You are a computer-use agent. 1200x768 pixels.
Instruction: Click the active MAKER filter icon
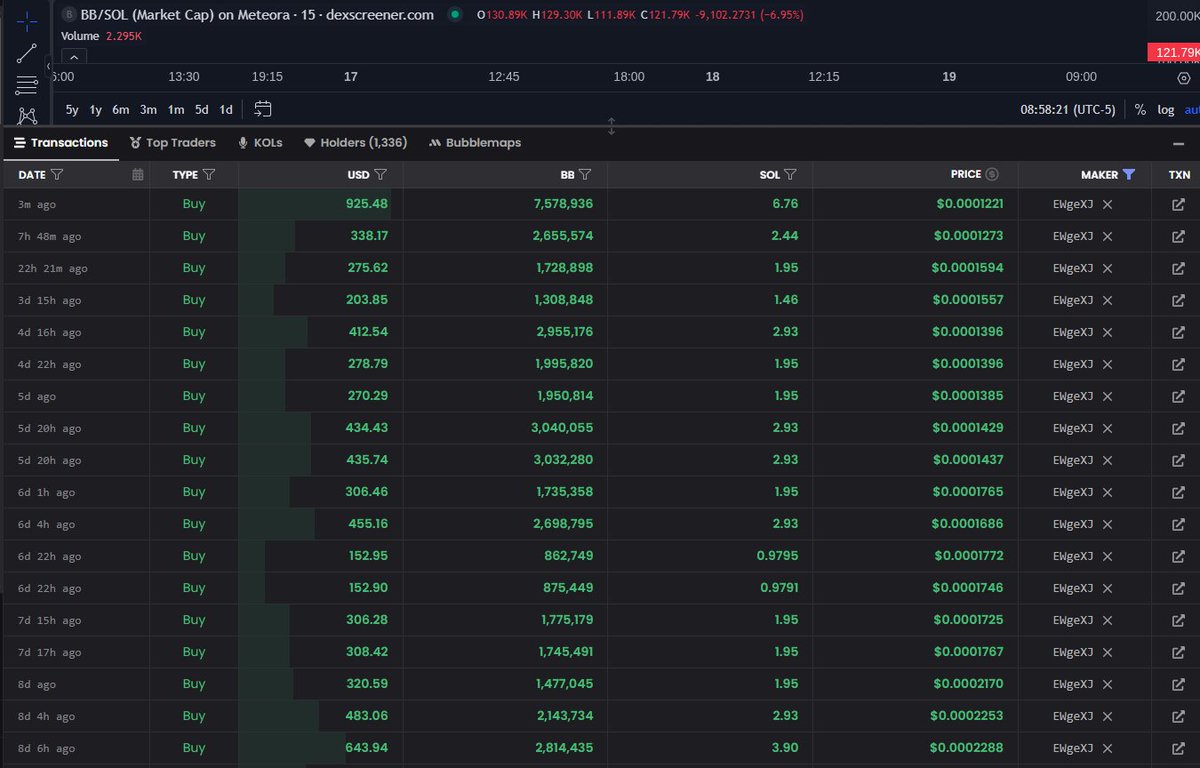[1129, 174]
